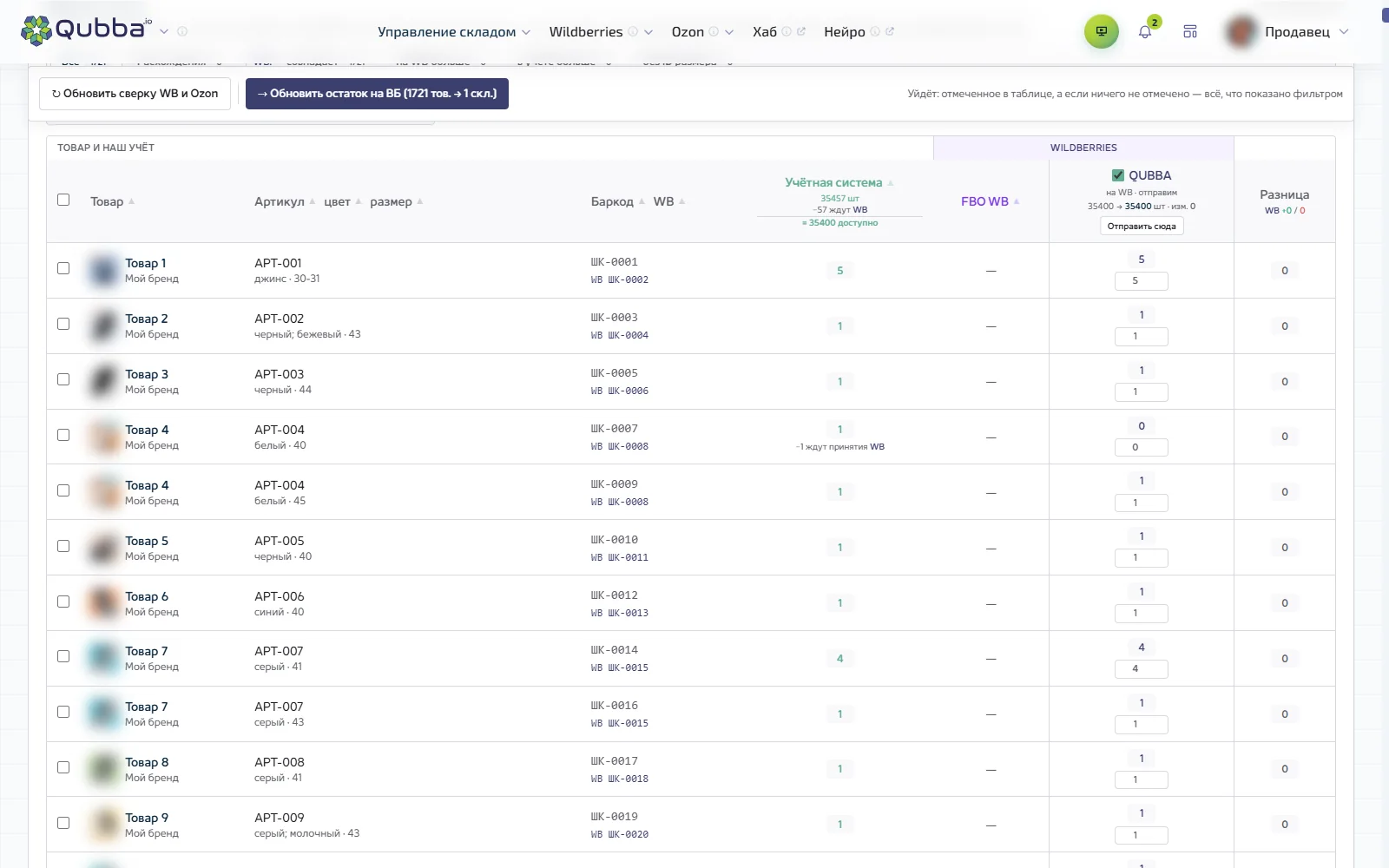Select all rows with header checkbox
Image resolution: width=1389 pixels, height=868 pixels.
click(63, 200)
